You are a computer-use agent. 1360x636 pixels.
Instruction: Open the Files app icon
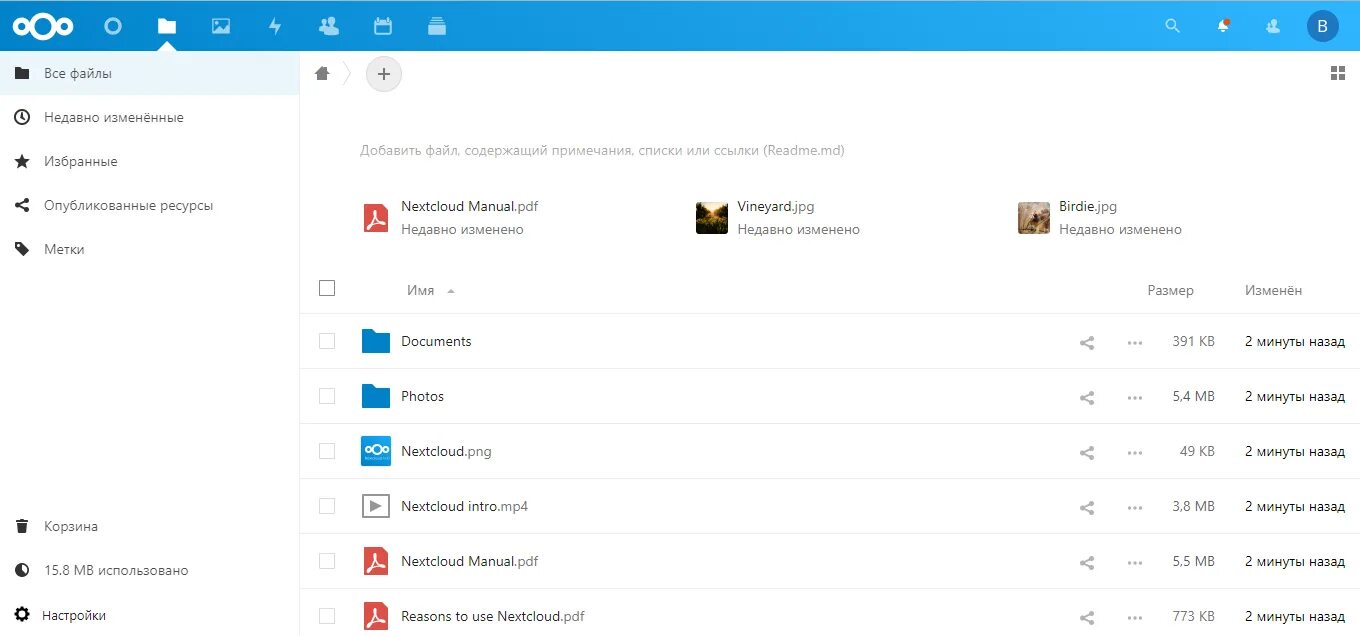pyautogui.click(x=167, y=26)
